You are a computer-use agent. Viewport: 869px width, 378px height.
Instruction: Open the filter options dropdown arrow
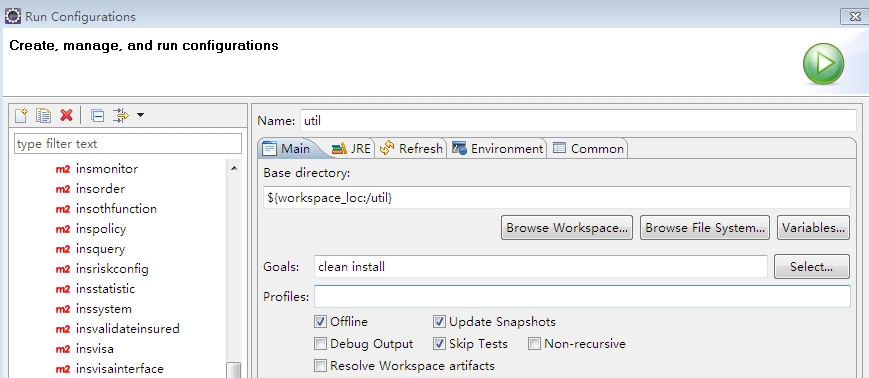pyautogui.click(x=140, y=115)
